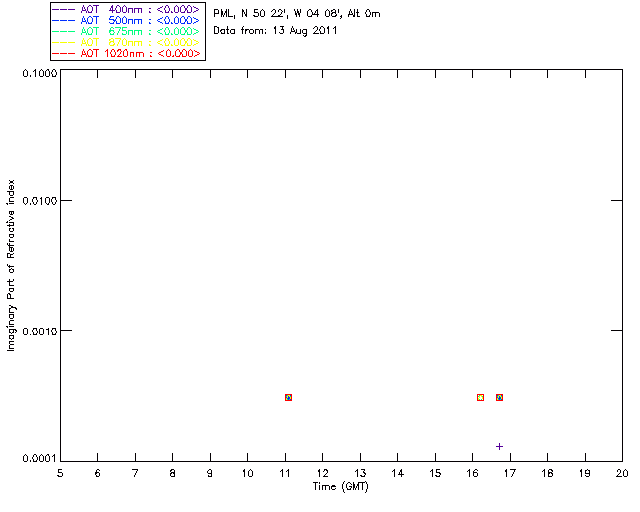
Task: Select the purple plus marker below 0.001
Action: 499,446
